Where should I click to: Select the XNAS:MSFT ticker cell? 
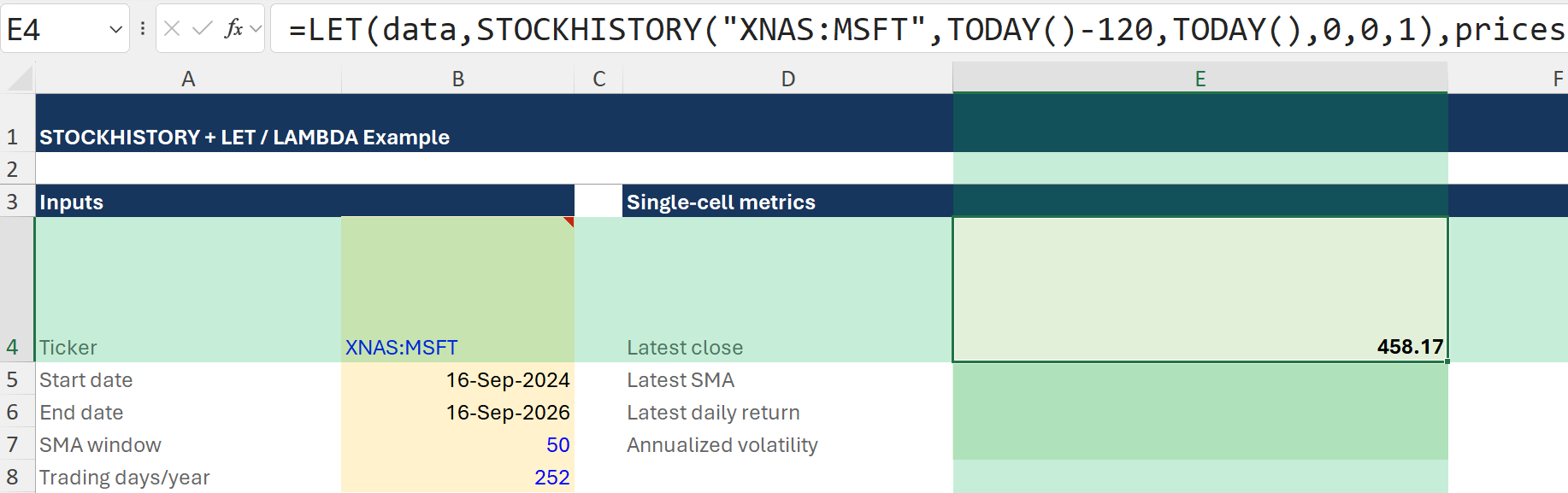point(457,290)
